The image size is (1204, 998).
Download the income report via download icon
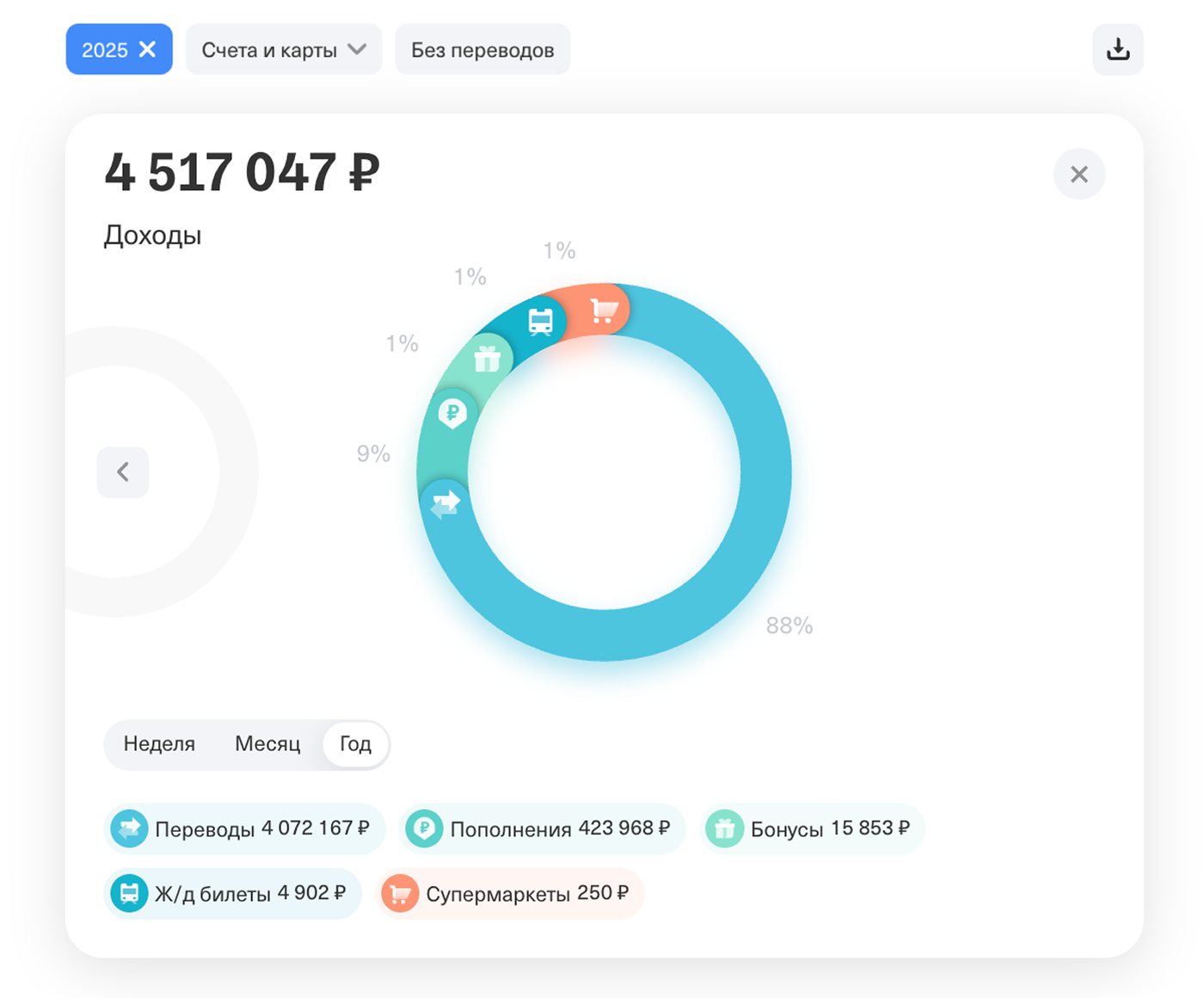click(1117, 49)
